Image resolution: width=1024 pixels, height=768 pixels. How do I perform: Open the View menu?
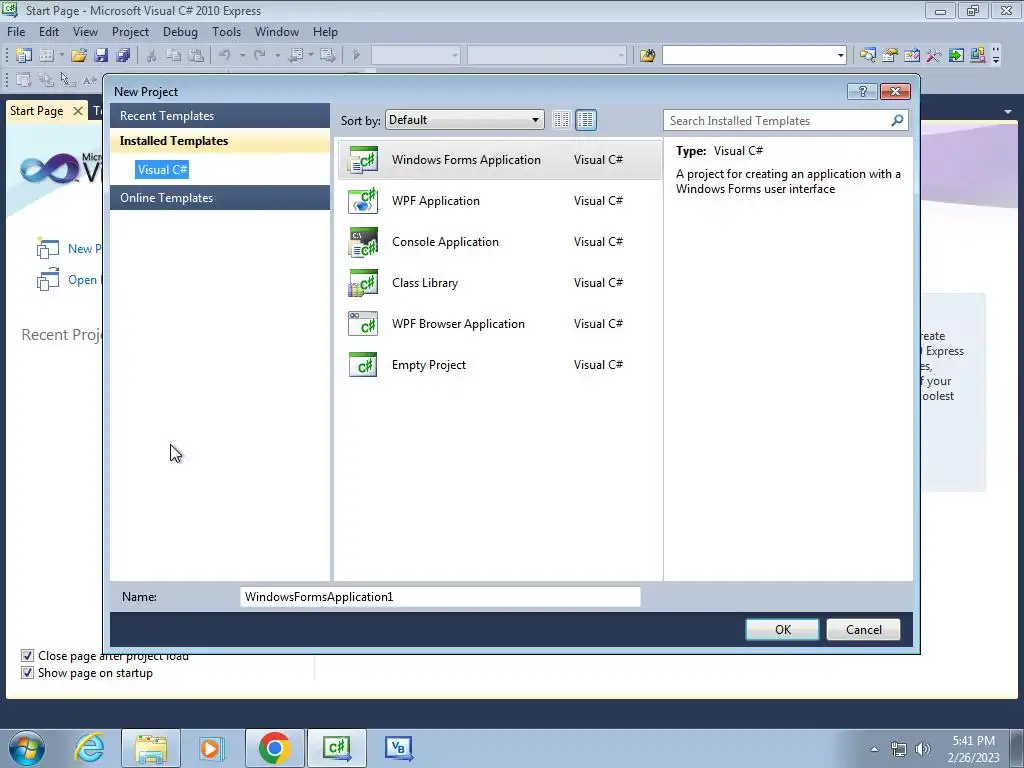(85, 32)
